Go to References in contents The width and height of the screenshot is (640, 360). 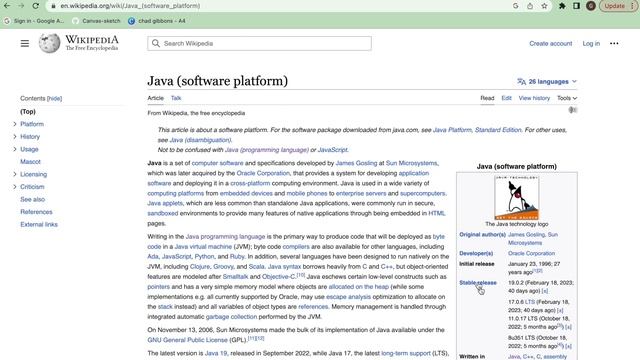click(36, 212)
